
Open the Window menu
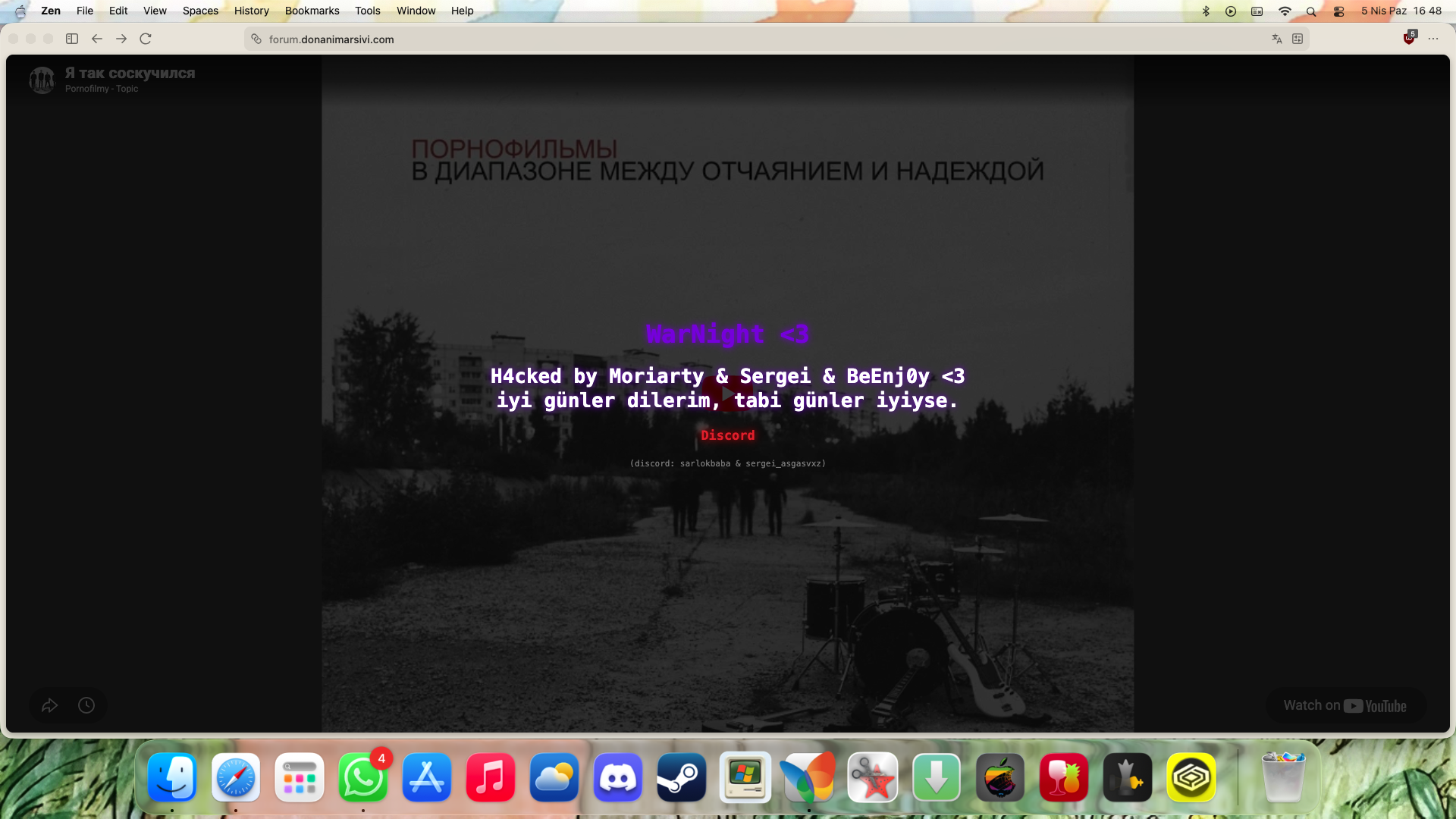coord(416,11)
